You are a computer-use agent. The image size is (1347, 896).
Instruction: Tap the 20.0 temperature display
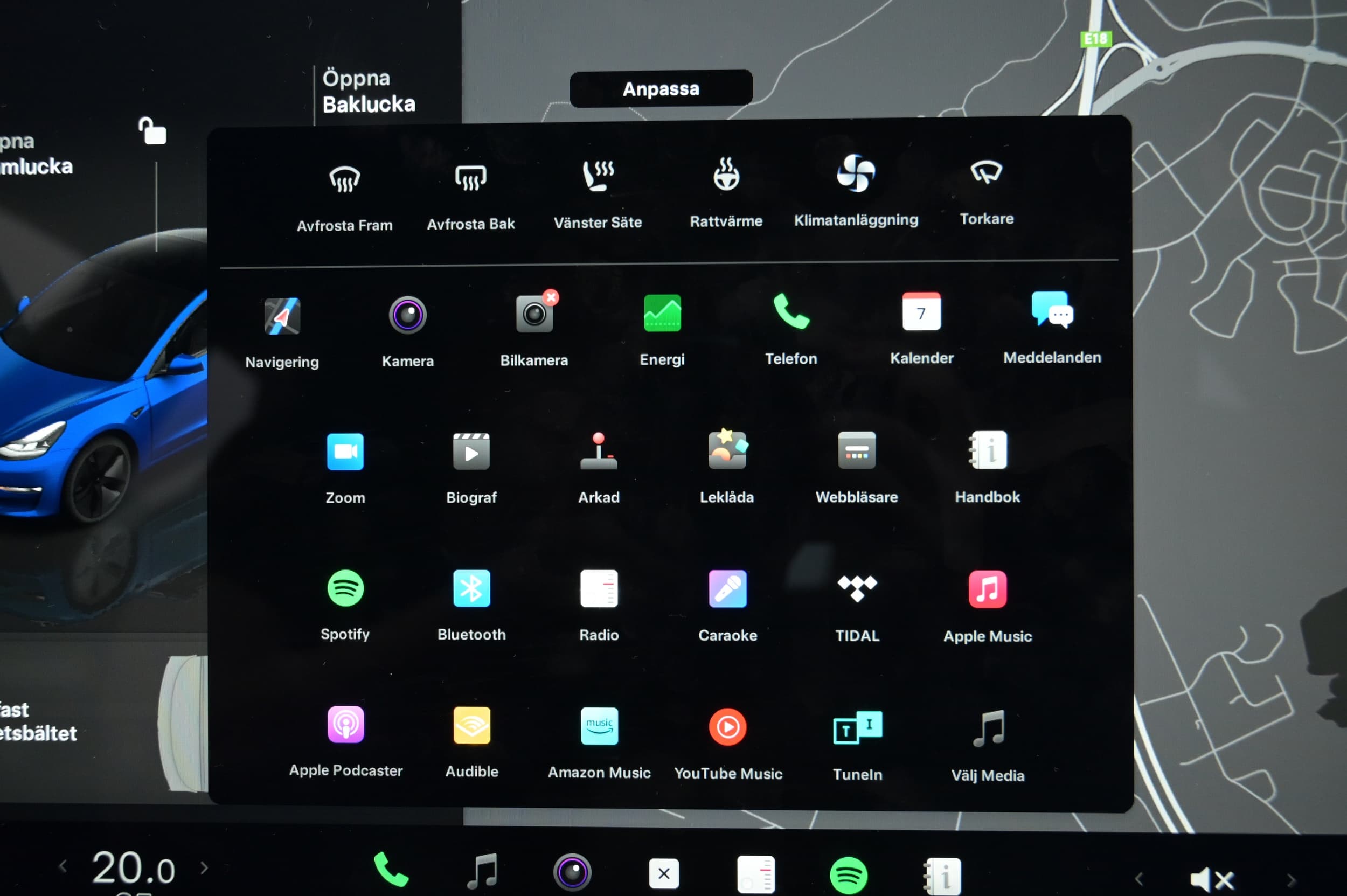click(x=133, y=867)
